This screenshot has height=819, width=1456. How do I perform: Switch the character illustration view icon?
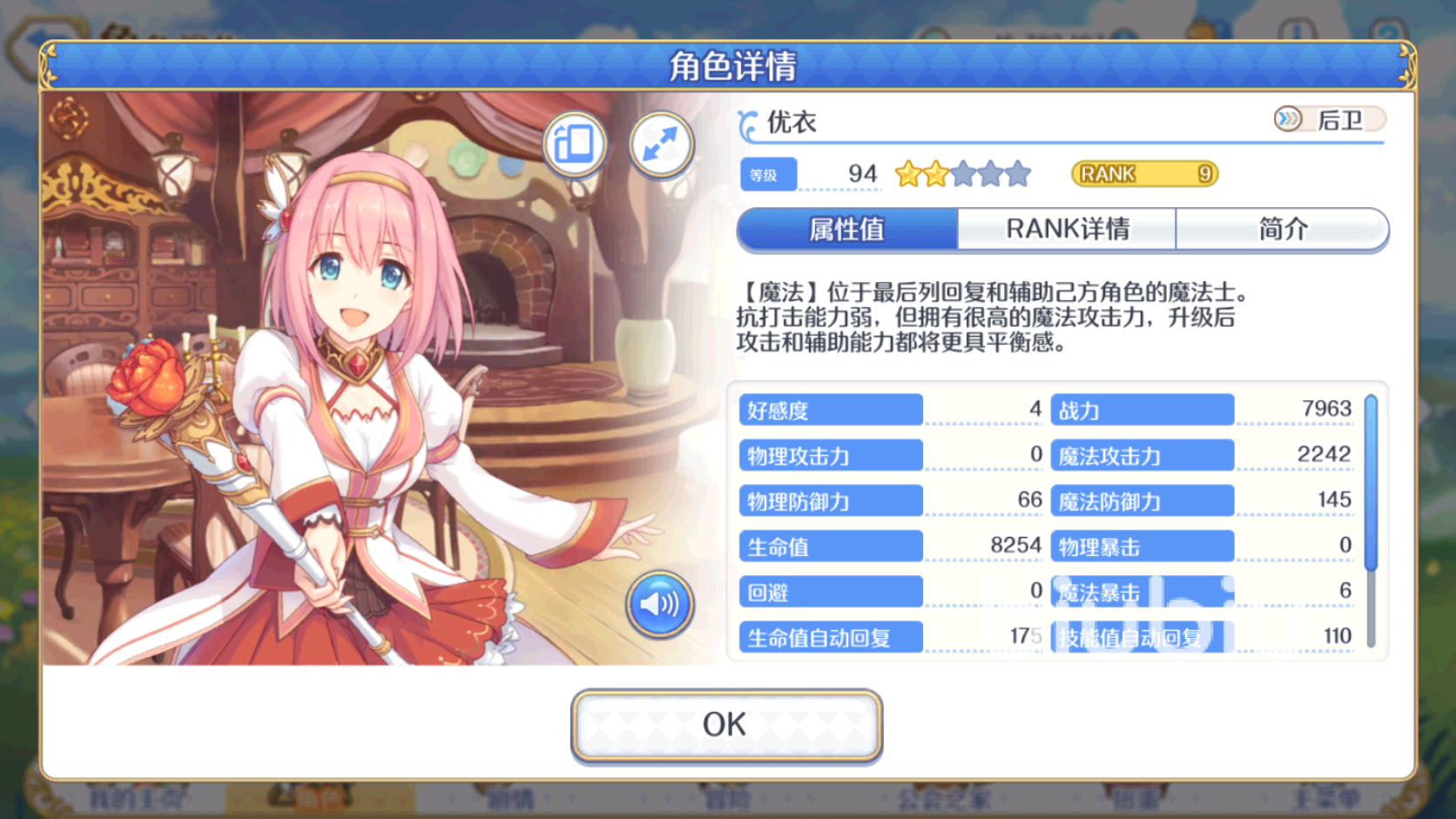pyautogui.click(x=575, y=144)
